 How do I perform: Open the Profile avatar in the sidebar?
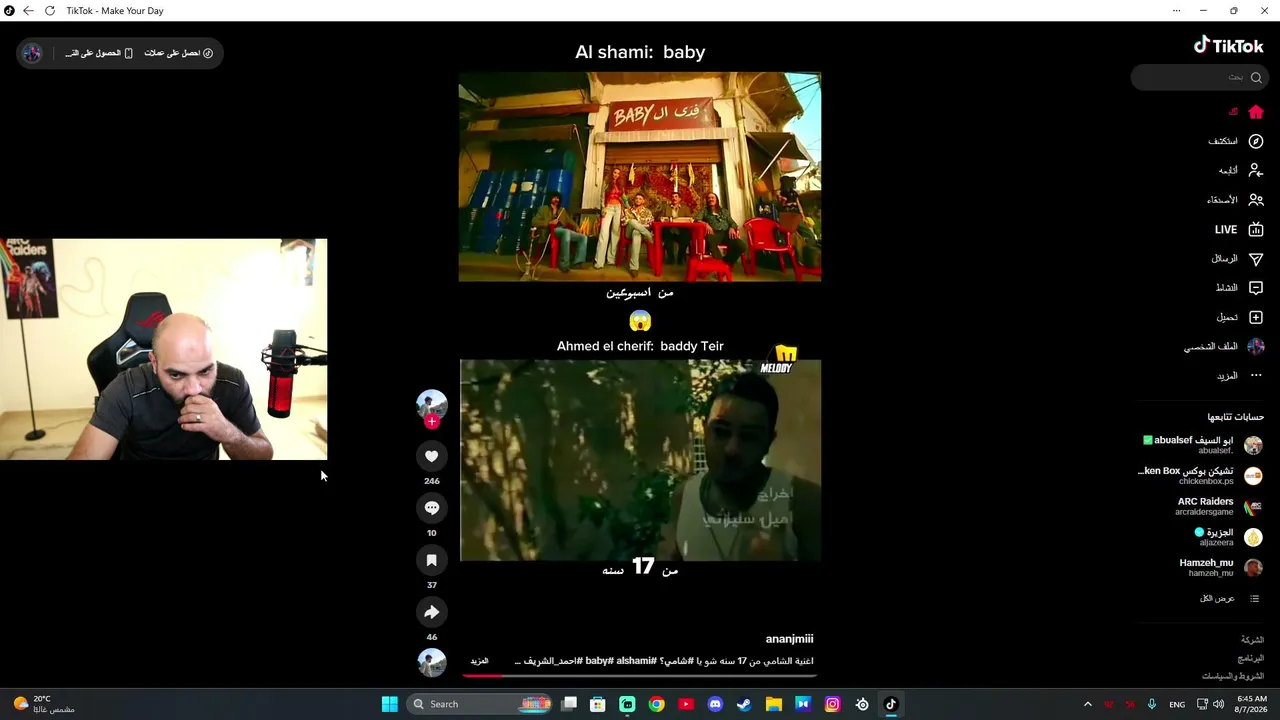click(x=1256, y=347)
